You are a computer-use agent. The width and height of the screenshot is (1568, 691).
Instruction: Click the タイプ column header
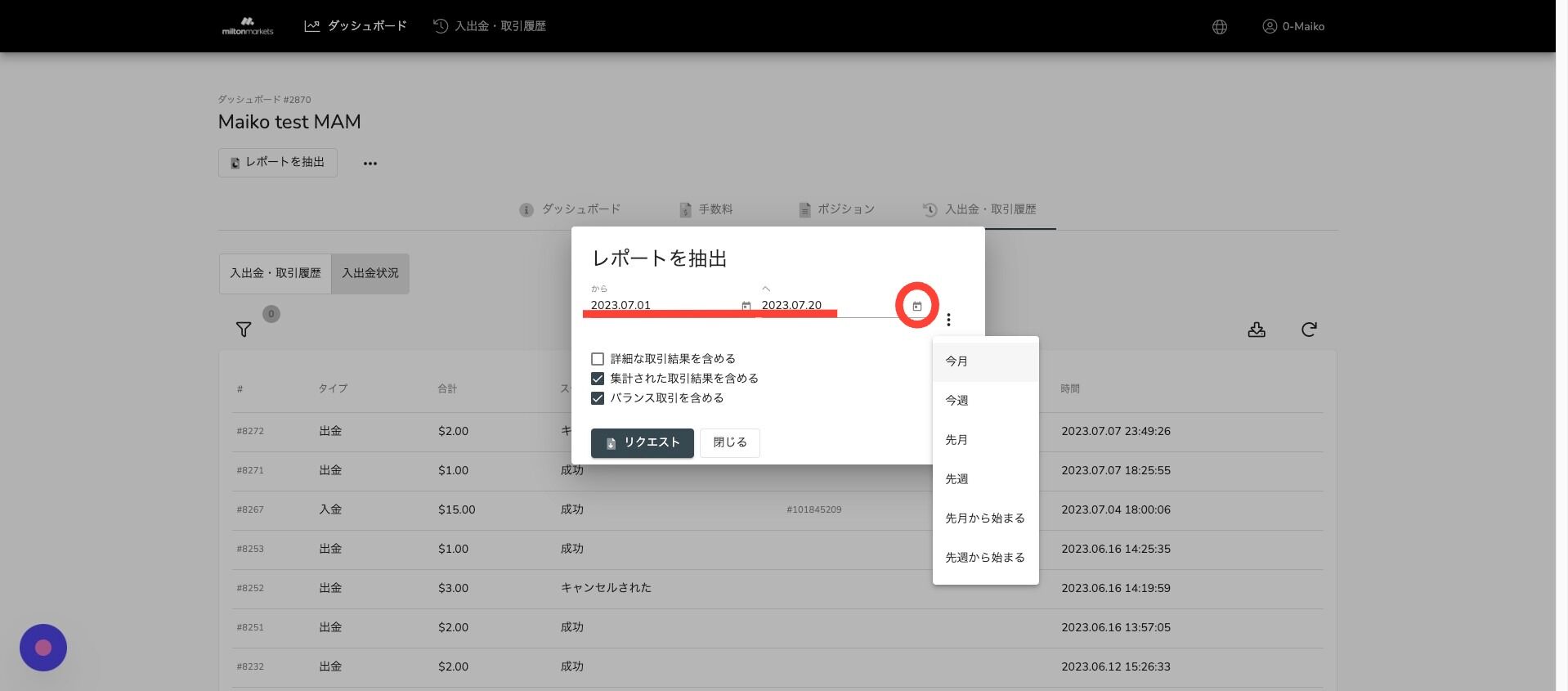point(333,388)
